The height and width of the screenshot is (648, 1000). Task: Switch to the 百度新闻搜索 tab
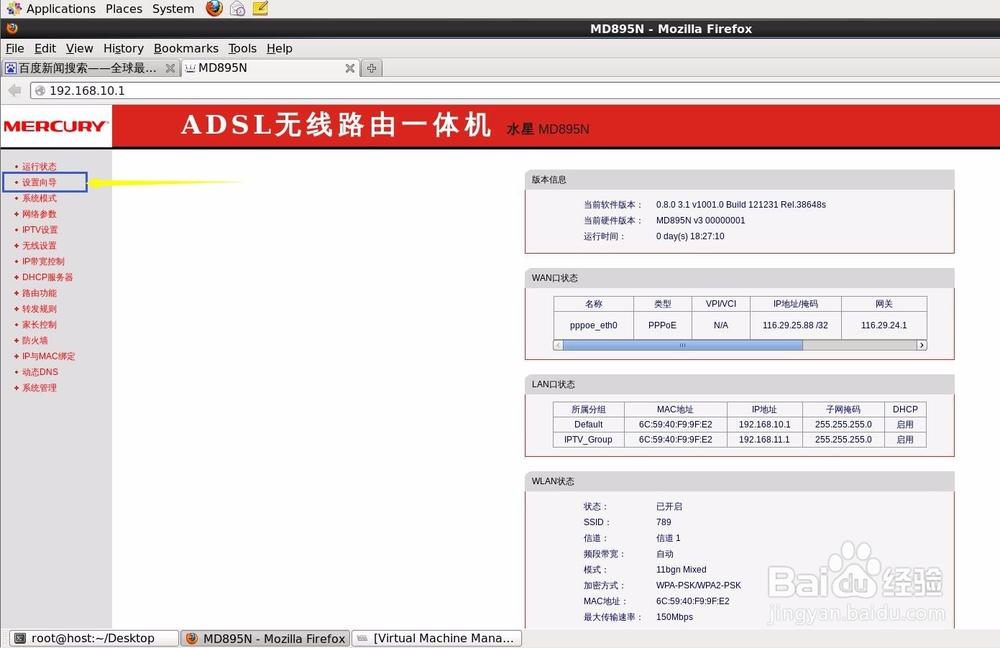pos(89,68)
